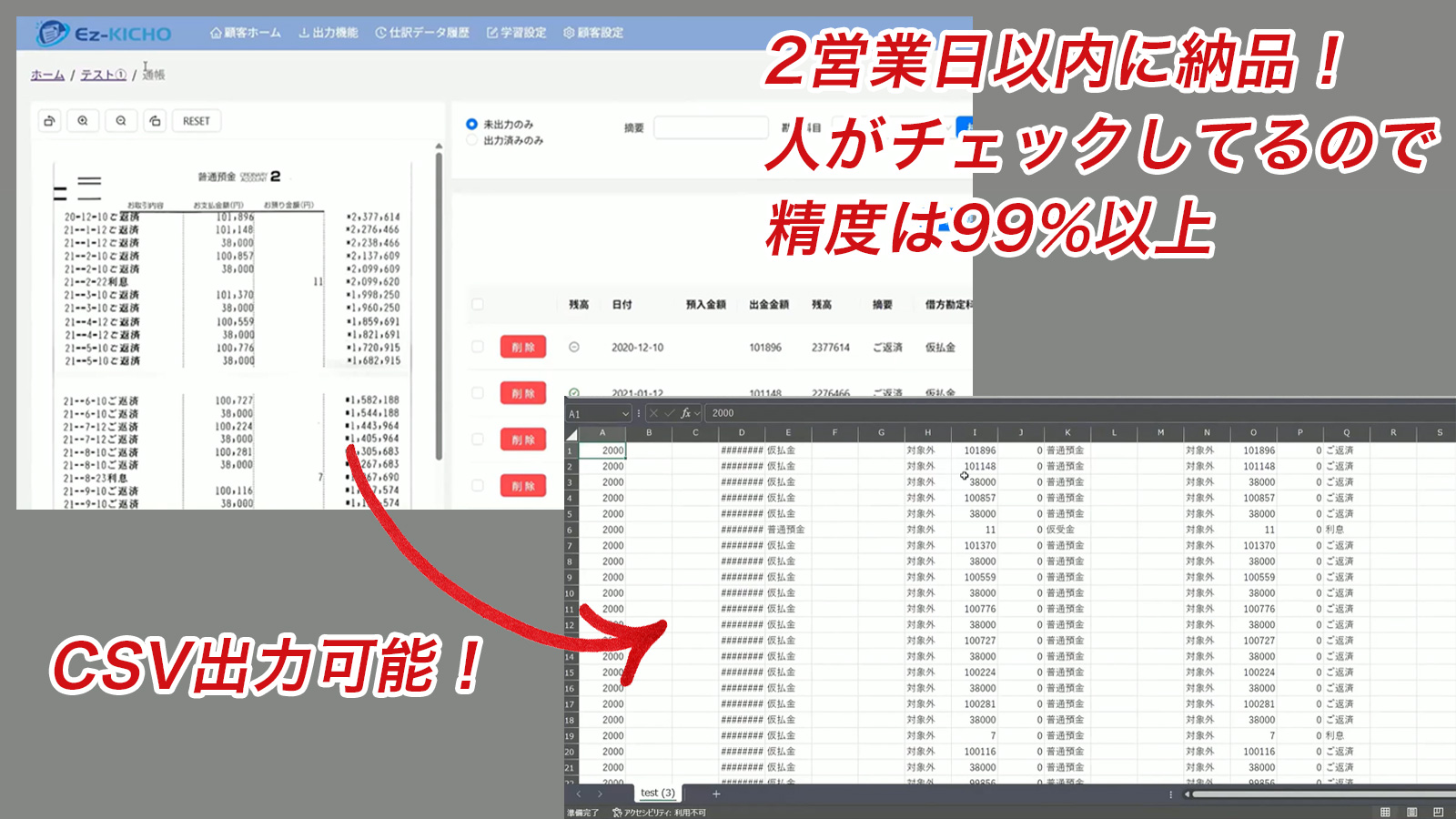Click the select-all corner of the spreadsheet

(x=571, y=433)
